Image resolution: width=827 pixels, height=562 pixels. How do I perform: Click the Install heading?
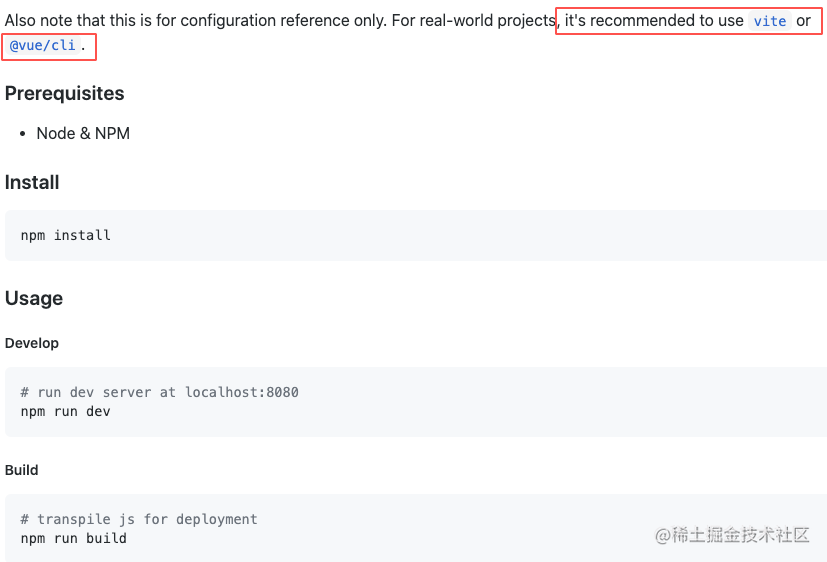click(x=32, y=182)
